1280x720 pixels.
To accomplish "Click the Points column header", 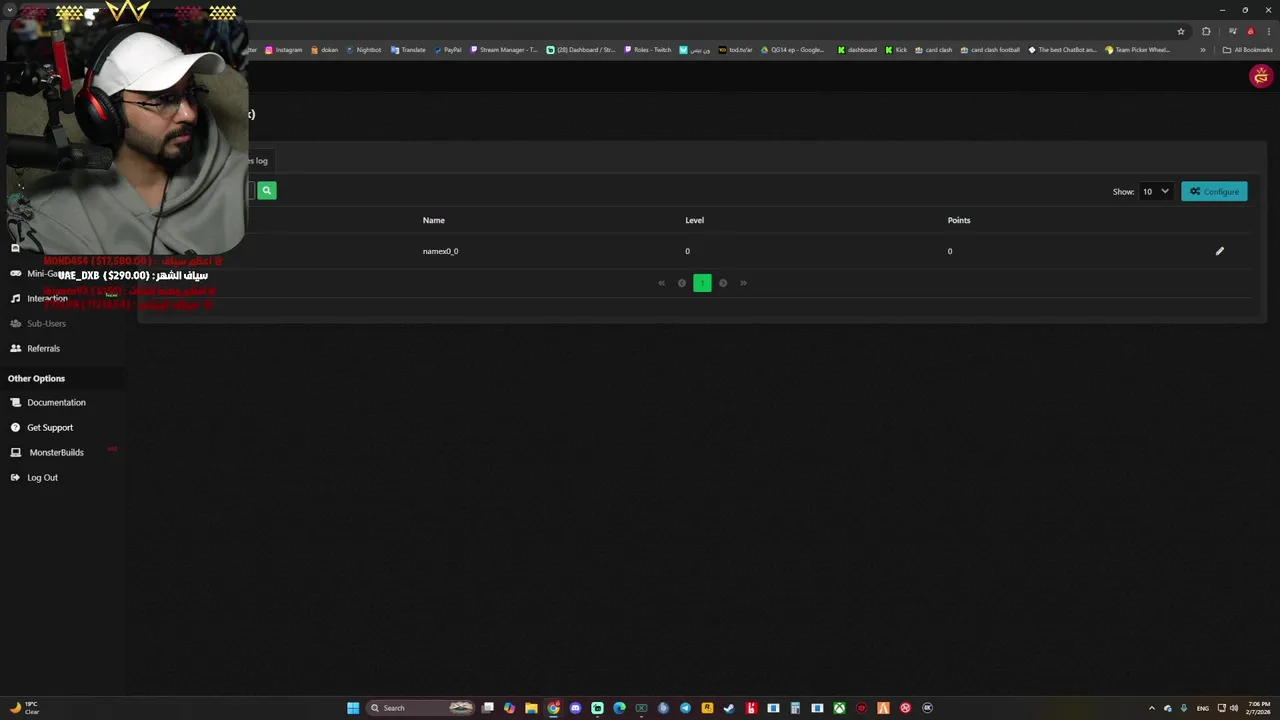I will coord(959,220).
